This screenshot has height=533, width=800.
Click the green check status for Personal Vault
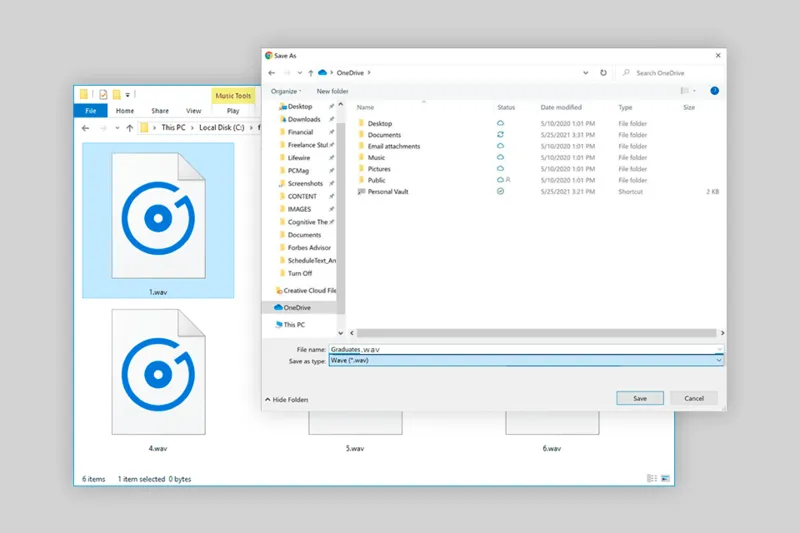501,191
